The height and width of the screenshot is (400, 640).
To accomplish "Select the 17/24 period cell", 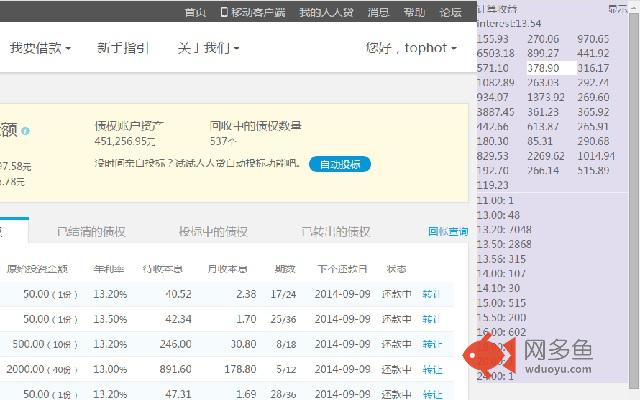I will 283,294.
